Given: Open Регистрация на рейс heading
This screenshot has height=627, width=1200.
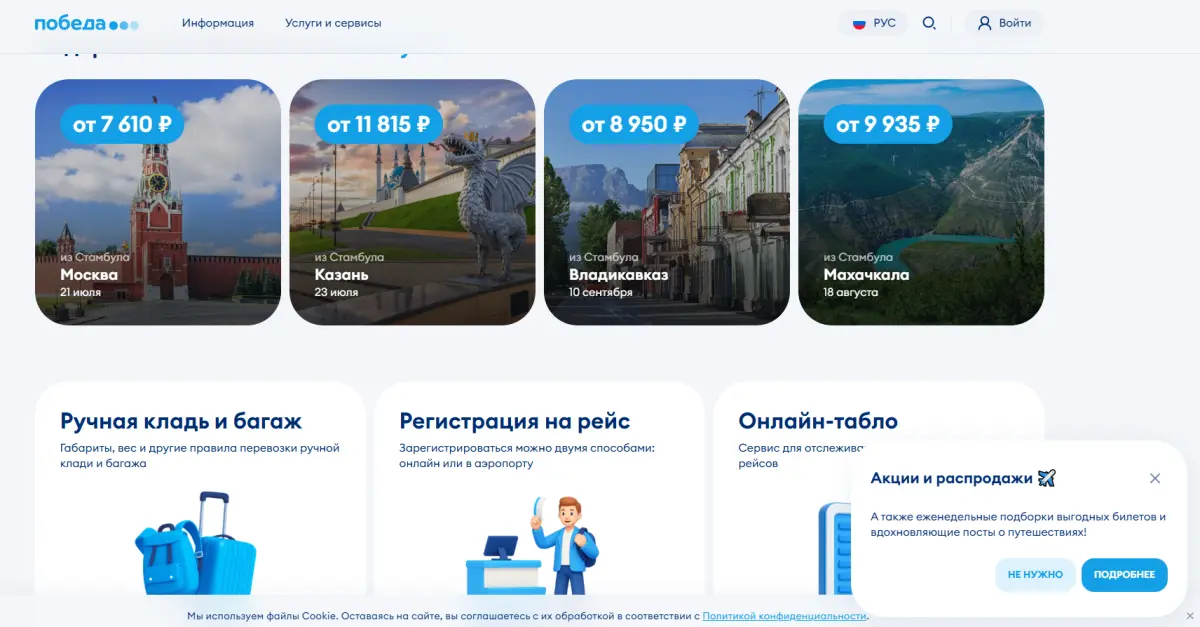Looking at the screenshot, I should pyautogui.click(x=514, y=421).
